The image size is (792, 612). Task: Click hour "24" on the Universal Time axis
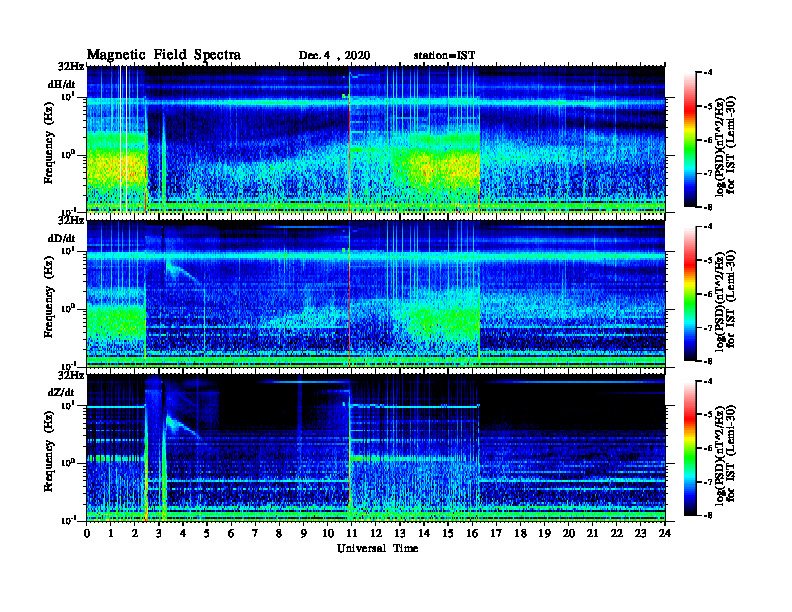pyautogui.click(x=665, y=534)
